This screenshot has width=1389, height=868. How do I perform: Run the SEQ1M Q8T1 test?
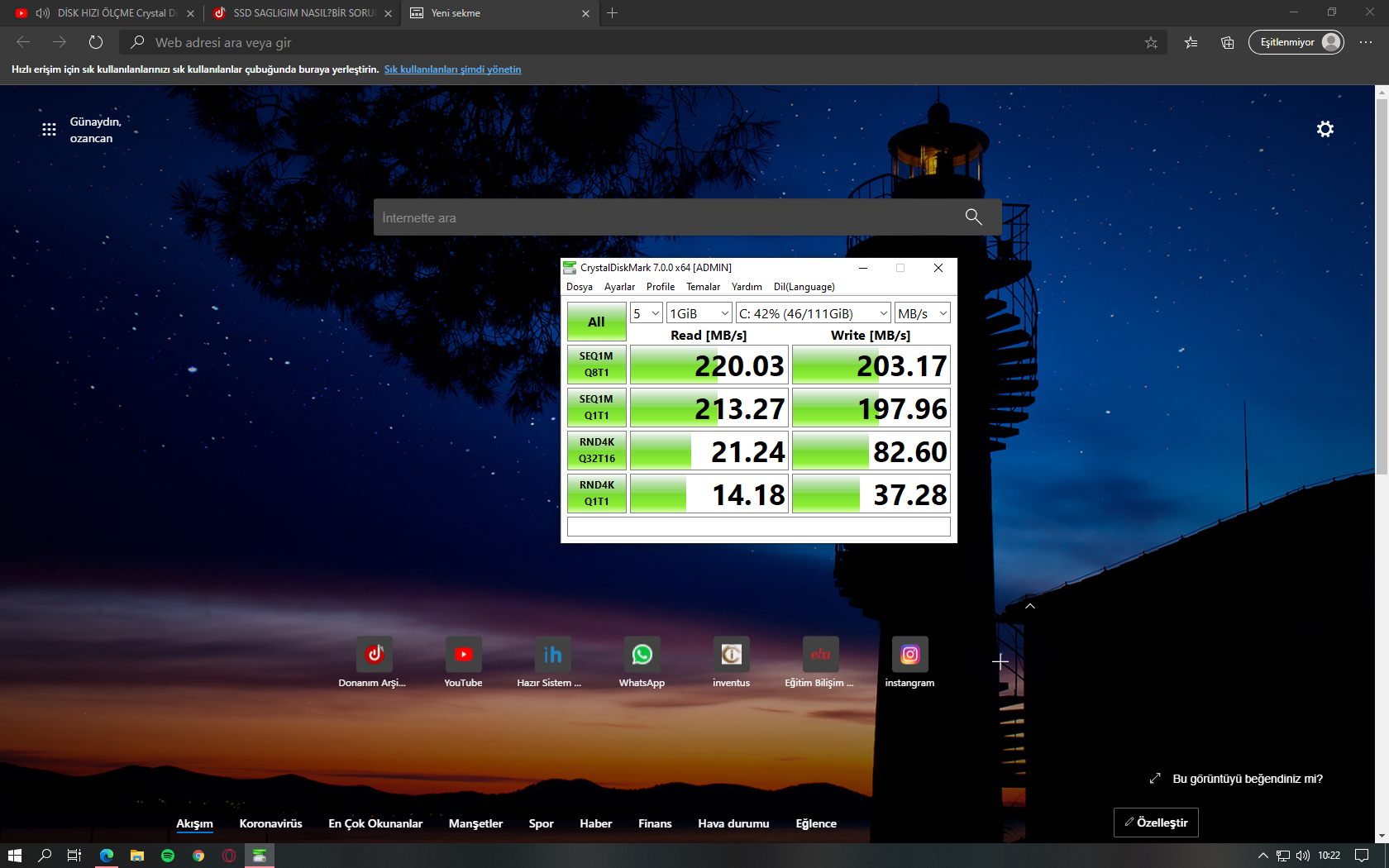(596, 365)
